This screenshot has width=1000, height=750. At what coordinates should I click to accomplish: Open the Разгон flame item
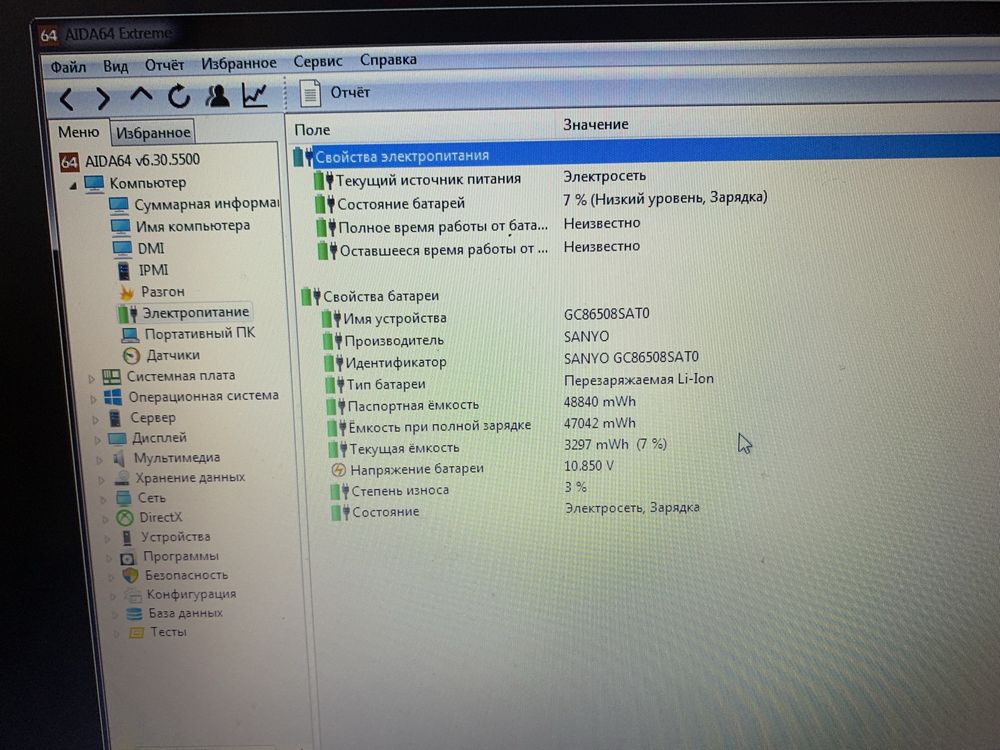163,291
